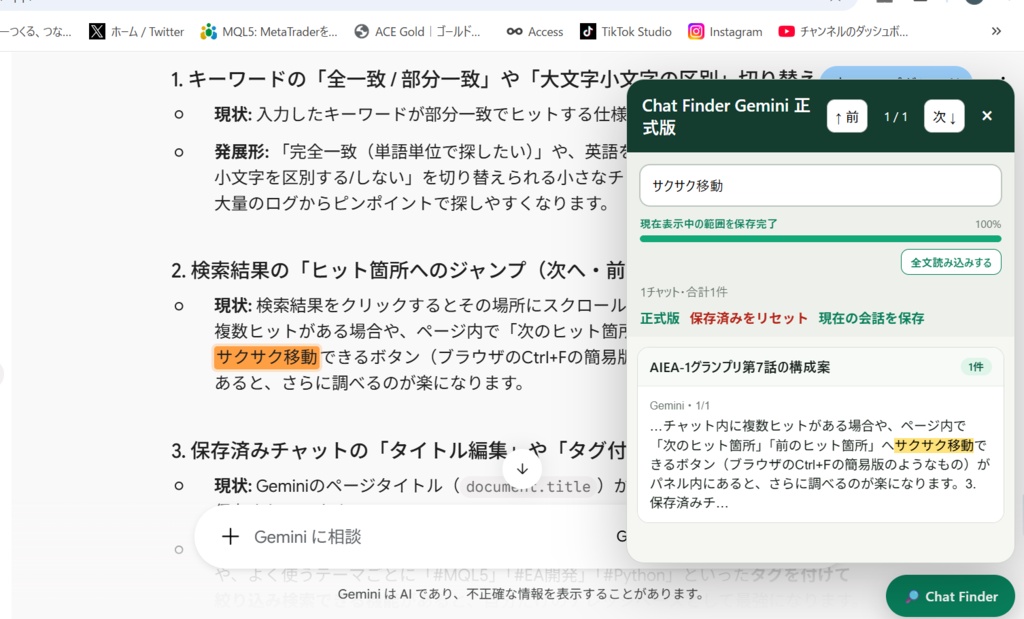Open the YouTube チャンネルのダッシュボード bookmark
Screen dimensions: 1024x619
point(843,31)
